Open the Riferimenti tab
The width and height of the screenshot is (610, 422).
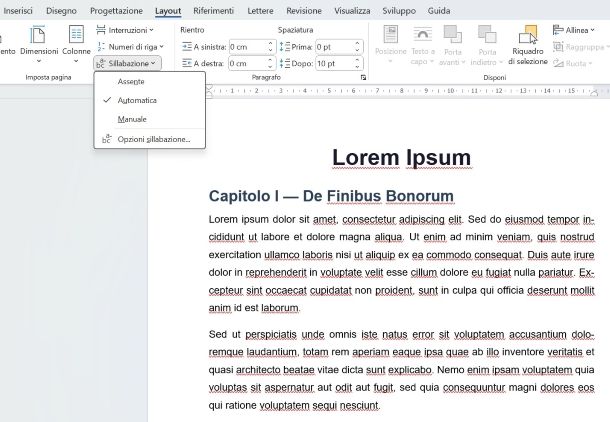214,11
